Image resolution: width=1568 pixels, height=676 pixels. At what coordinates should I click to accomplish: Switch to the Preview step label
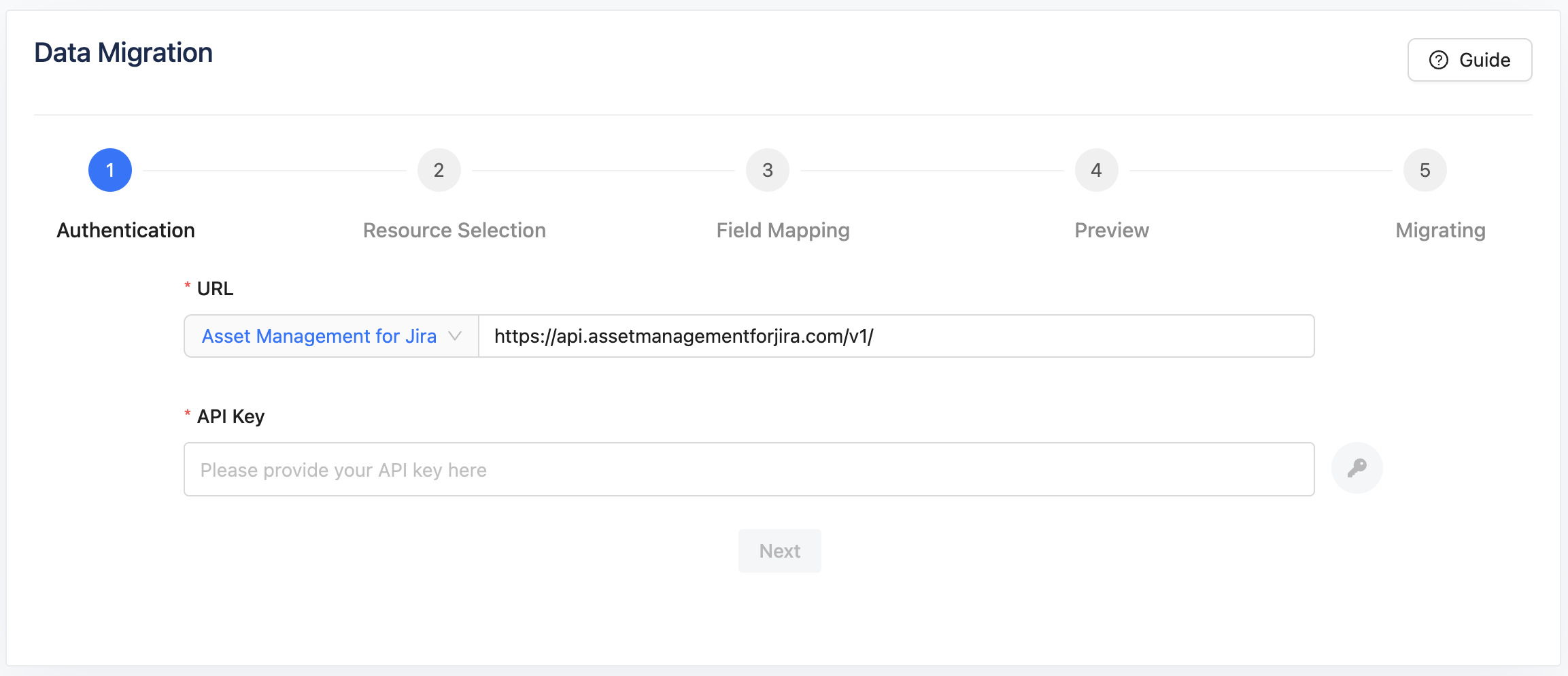[x=1112, y=231]
